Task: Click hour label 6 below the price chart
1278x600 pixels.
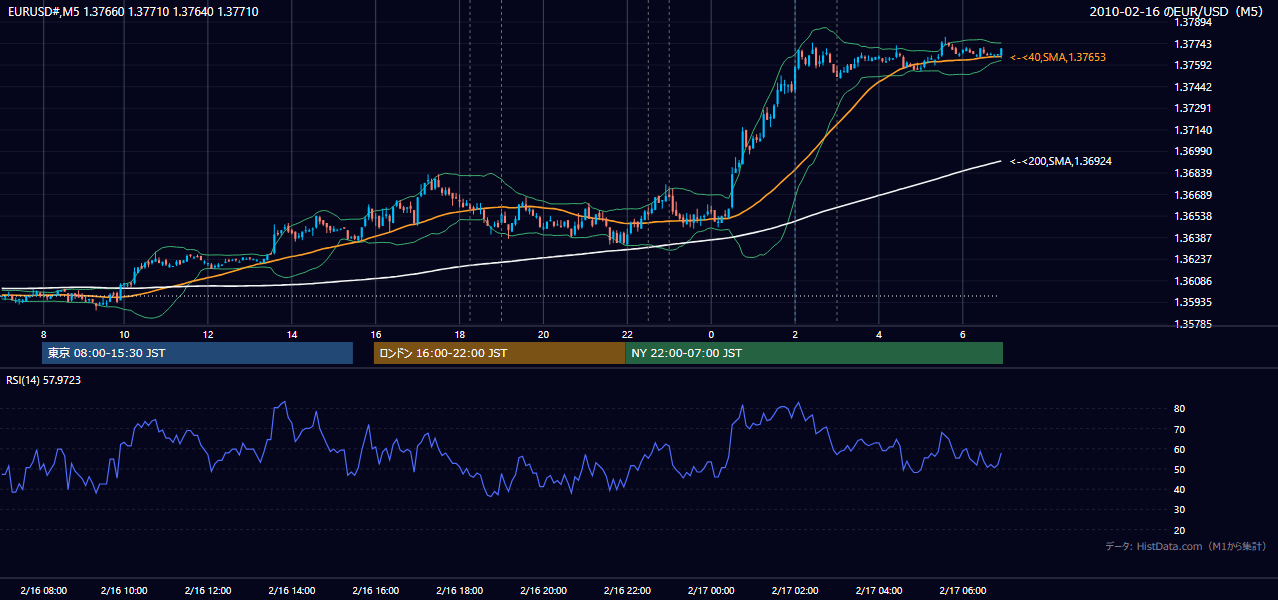Action: (963, 334)
